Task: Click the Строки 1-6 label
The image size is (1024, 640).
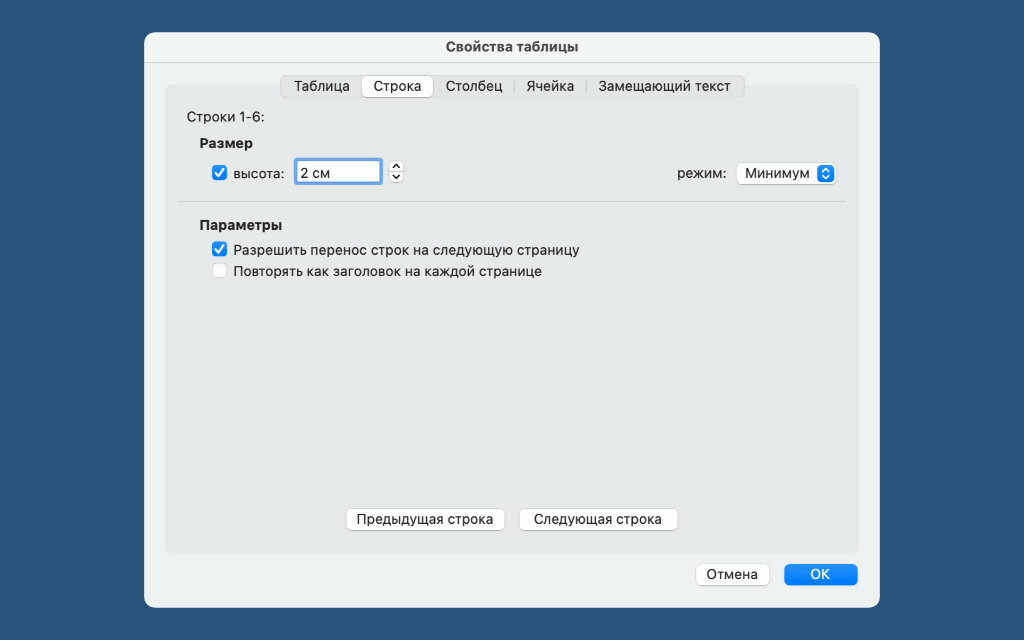Action: click(225, 116)
